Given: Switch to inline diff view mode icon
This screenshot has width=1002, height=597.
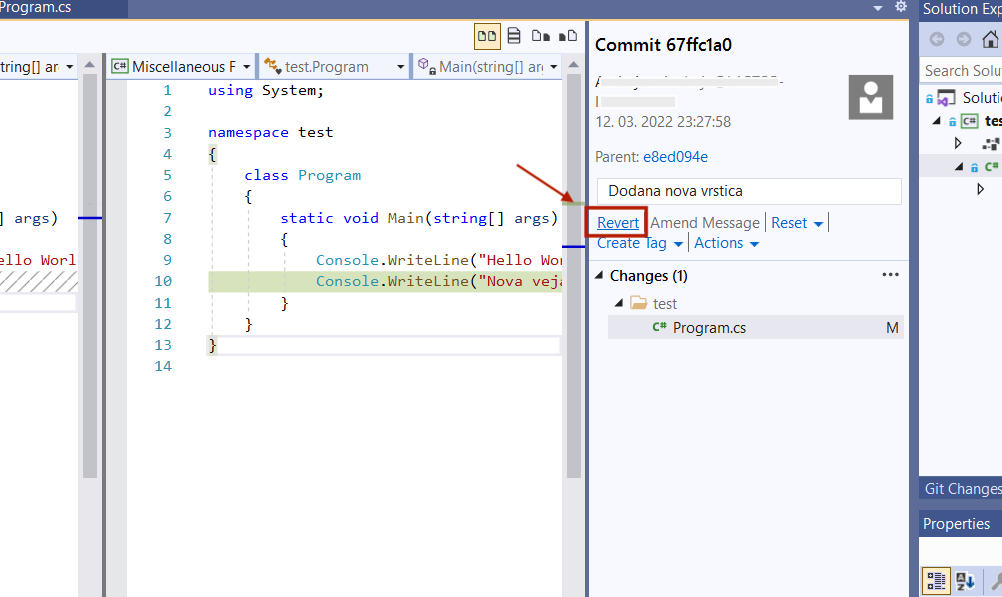Looking at the screenshot, I should click(514, 36).
